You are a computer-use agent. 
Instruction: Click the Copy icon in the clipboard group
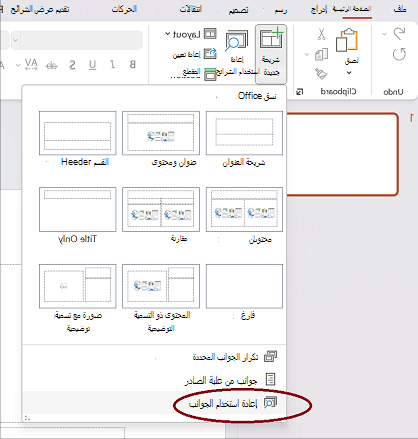[x=321, y=54]
